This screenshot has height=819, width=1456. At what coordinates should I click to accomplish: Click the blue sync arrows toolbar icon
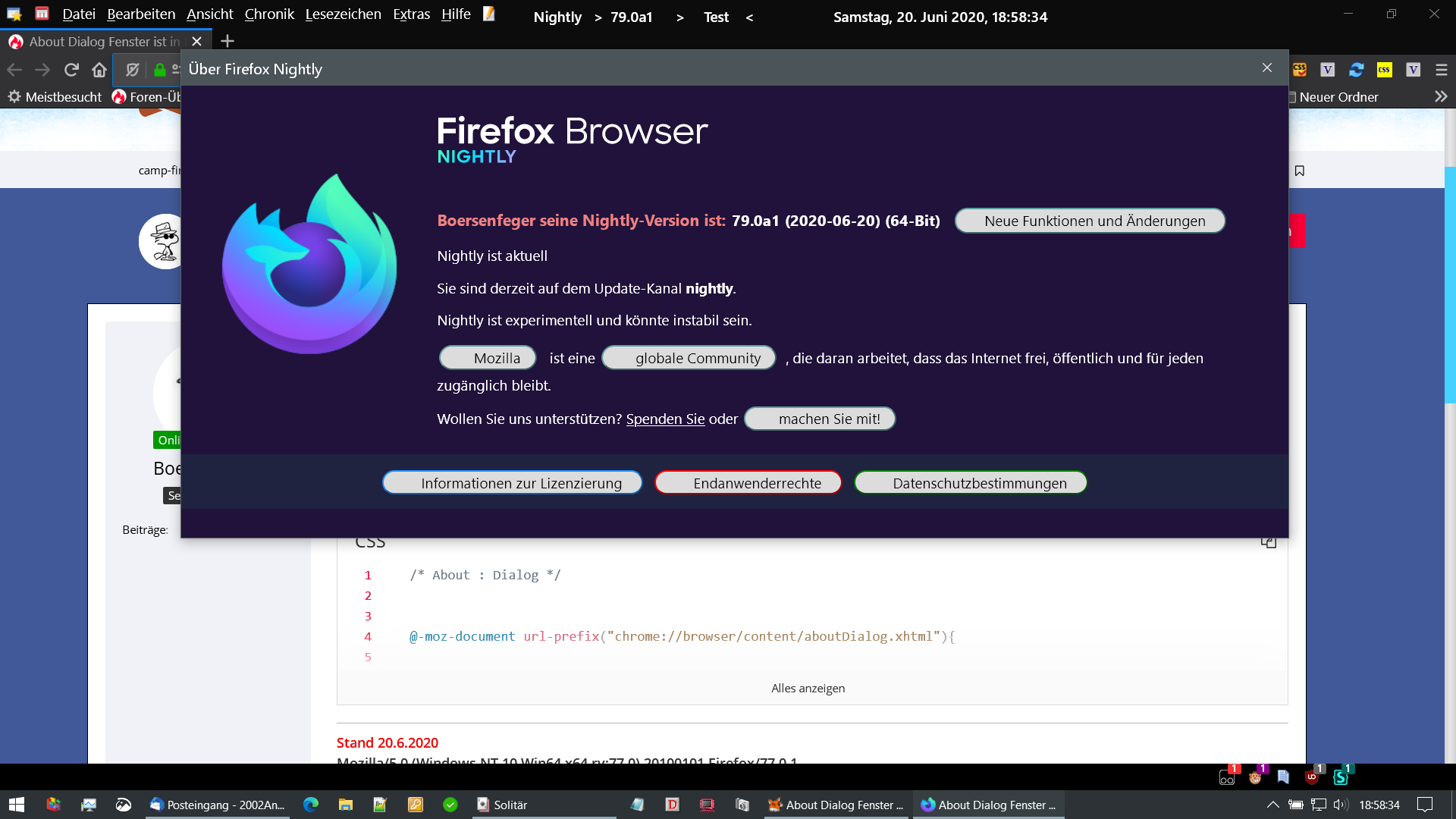(x=1356, y=70)
